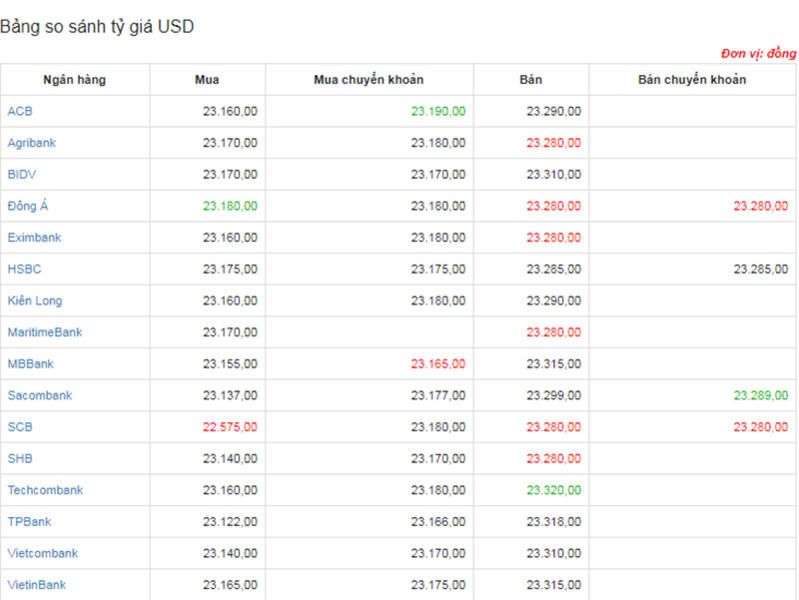Open the Vietcombank link
This screenshot has width=799, height=600.
[x=42, y=553]
